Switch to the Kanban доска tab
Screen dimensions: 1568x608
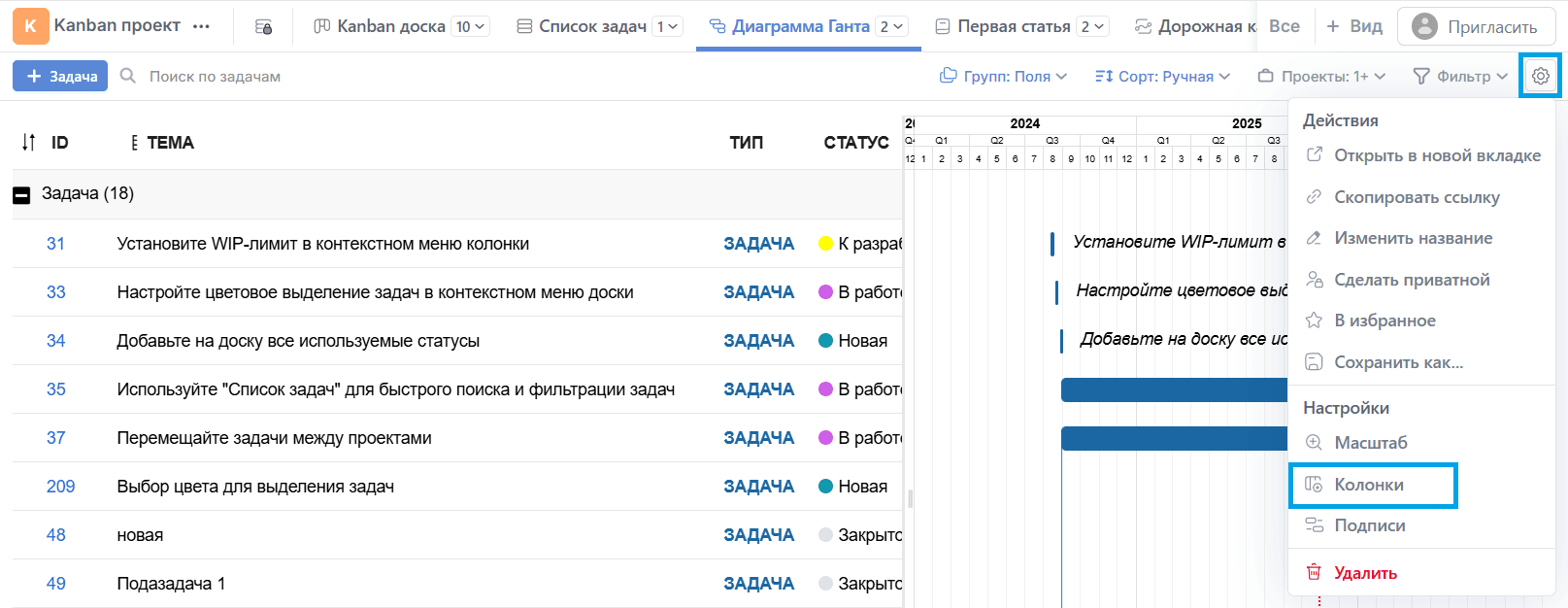point(390,26)
